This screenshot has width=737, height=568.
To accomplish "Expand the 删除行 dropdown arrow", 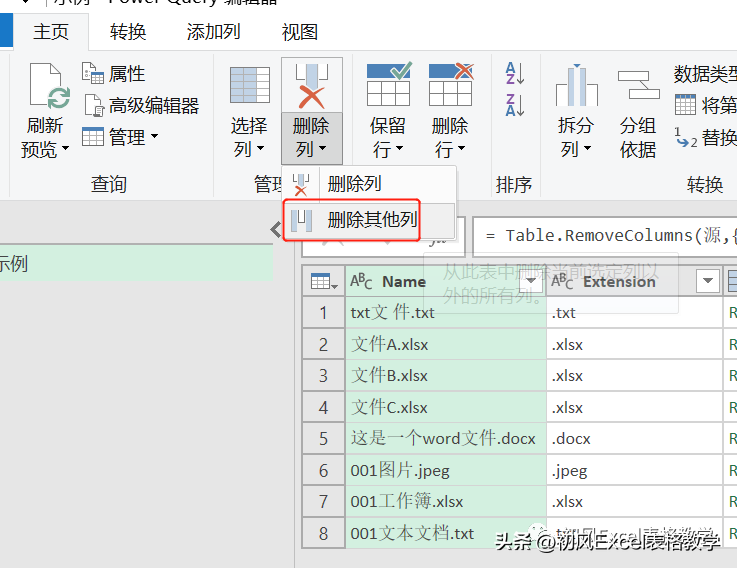I will tap(462, 148).
